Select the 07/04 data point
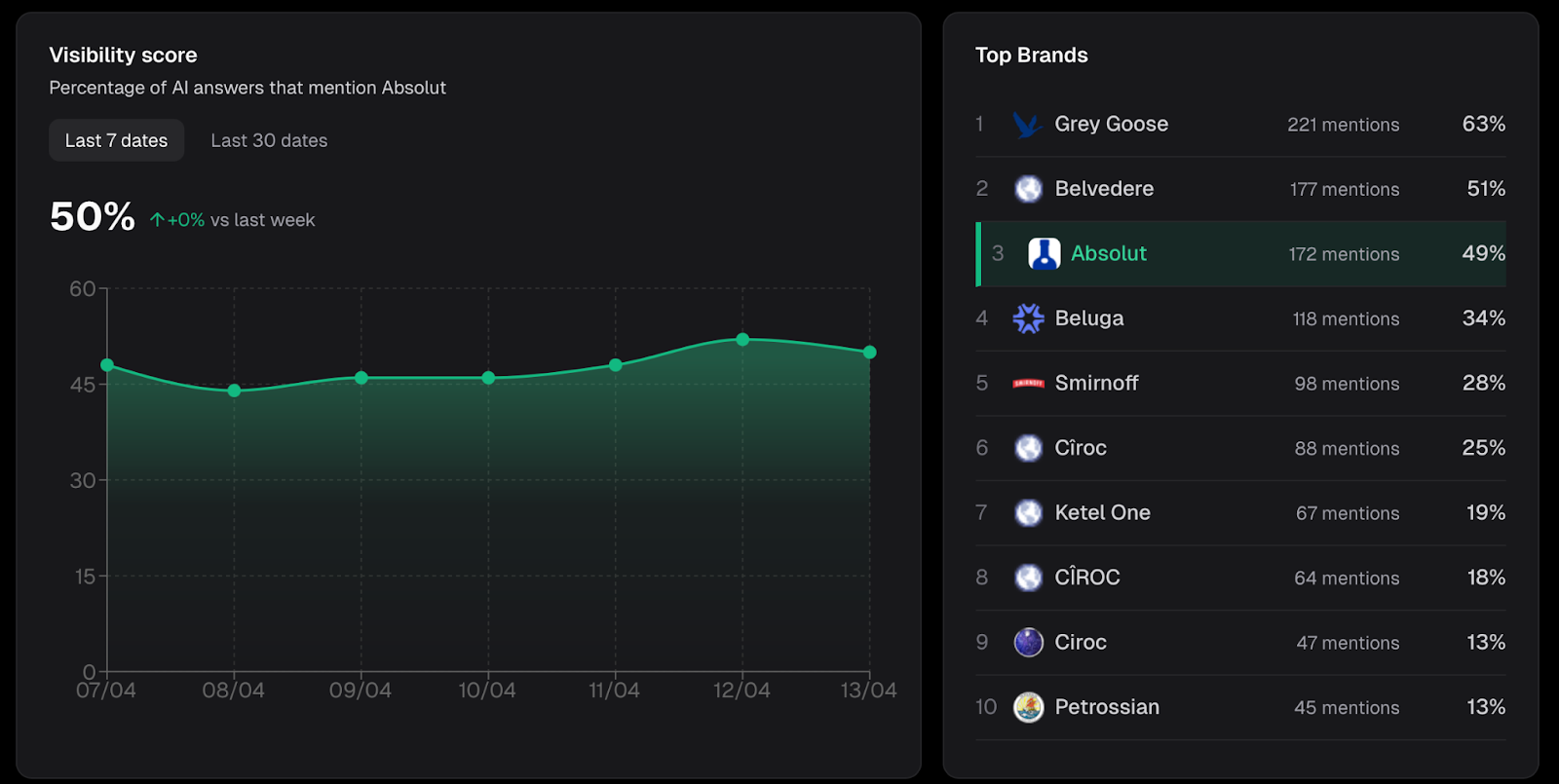Viewport: 1559px width, 784px height. 107,365
